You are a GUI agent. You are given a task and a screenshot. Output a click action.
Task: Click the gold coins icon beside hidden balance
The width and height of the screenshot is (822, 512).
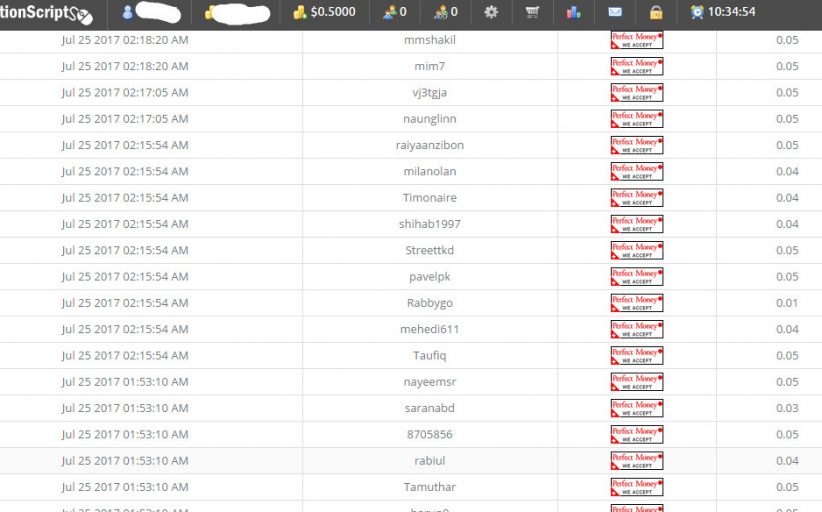pyautogui.click(x=211, y=13)
